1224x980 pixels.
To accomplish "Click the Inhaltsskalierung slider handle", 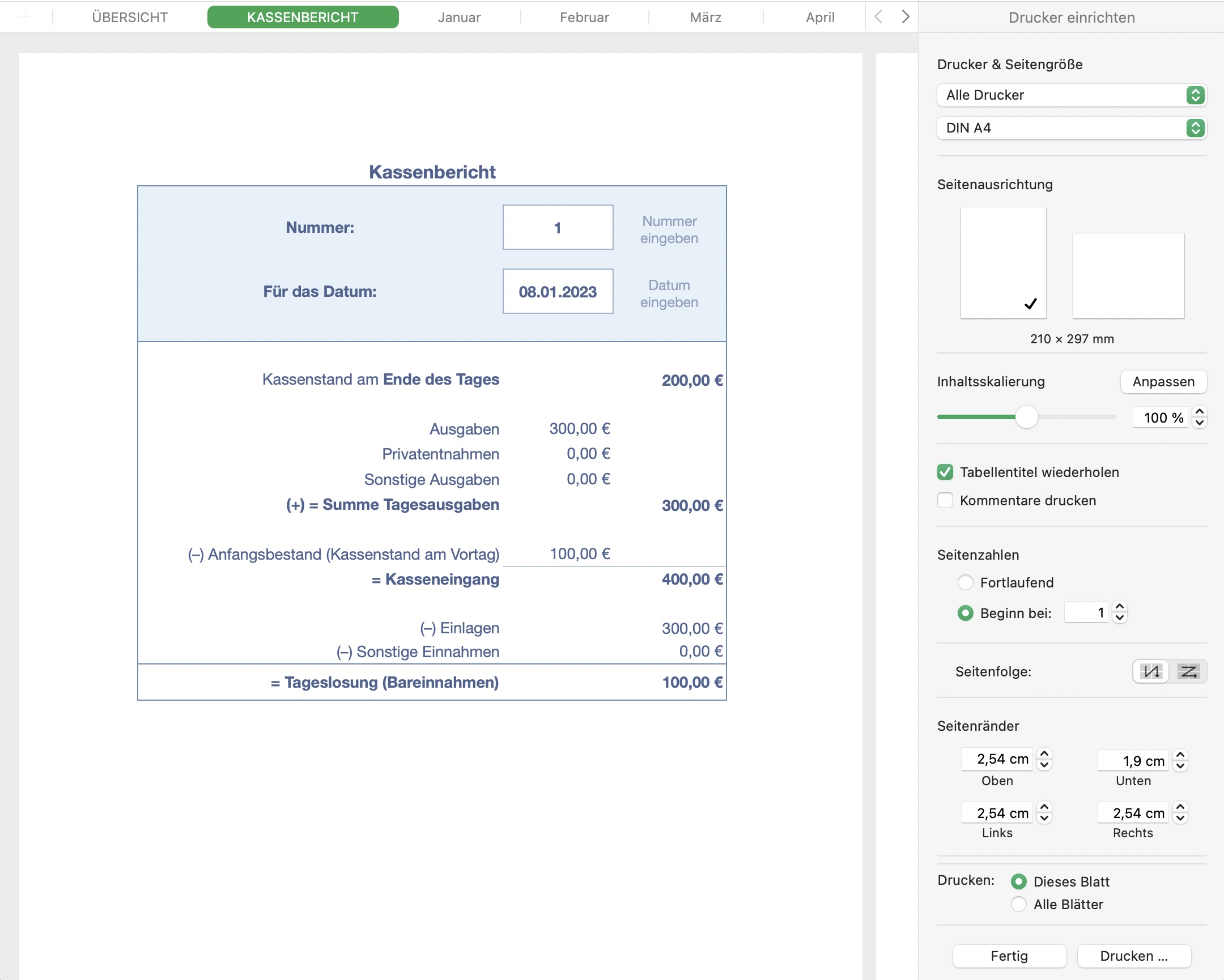I will 1026,417.
